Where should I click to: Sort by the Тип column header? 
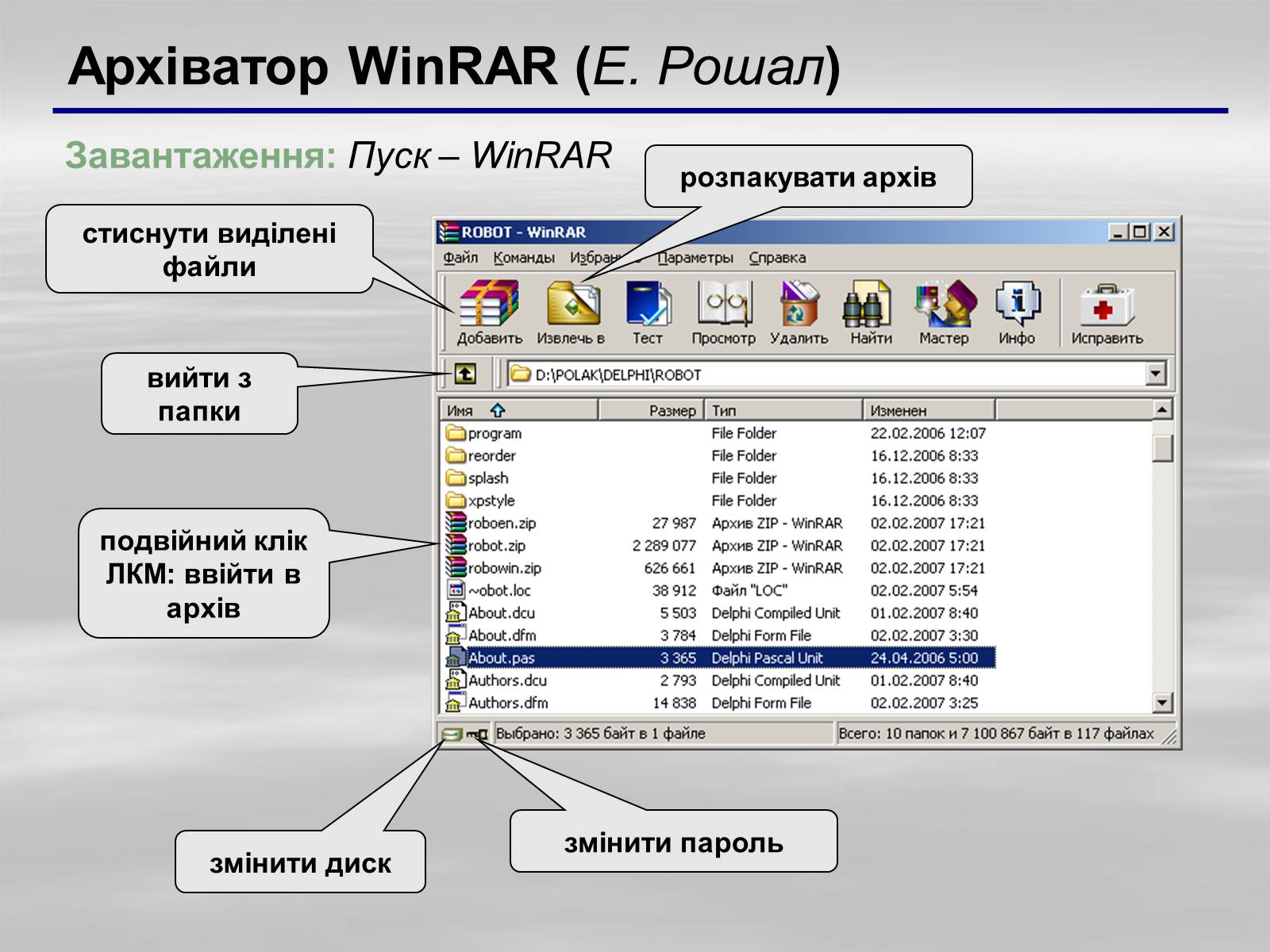pyautogui.click(x=783, y=410)
